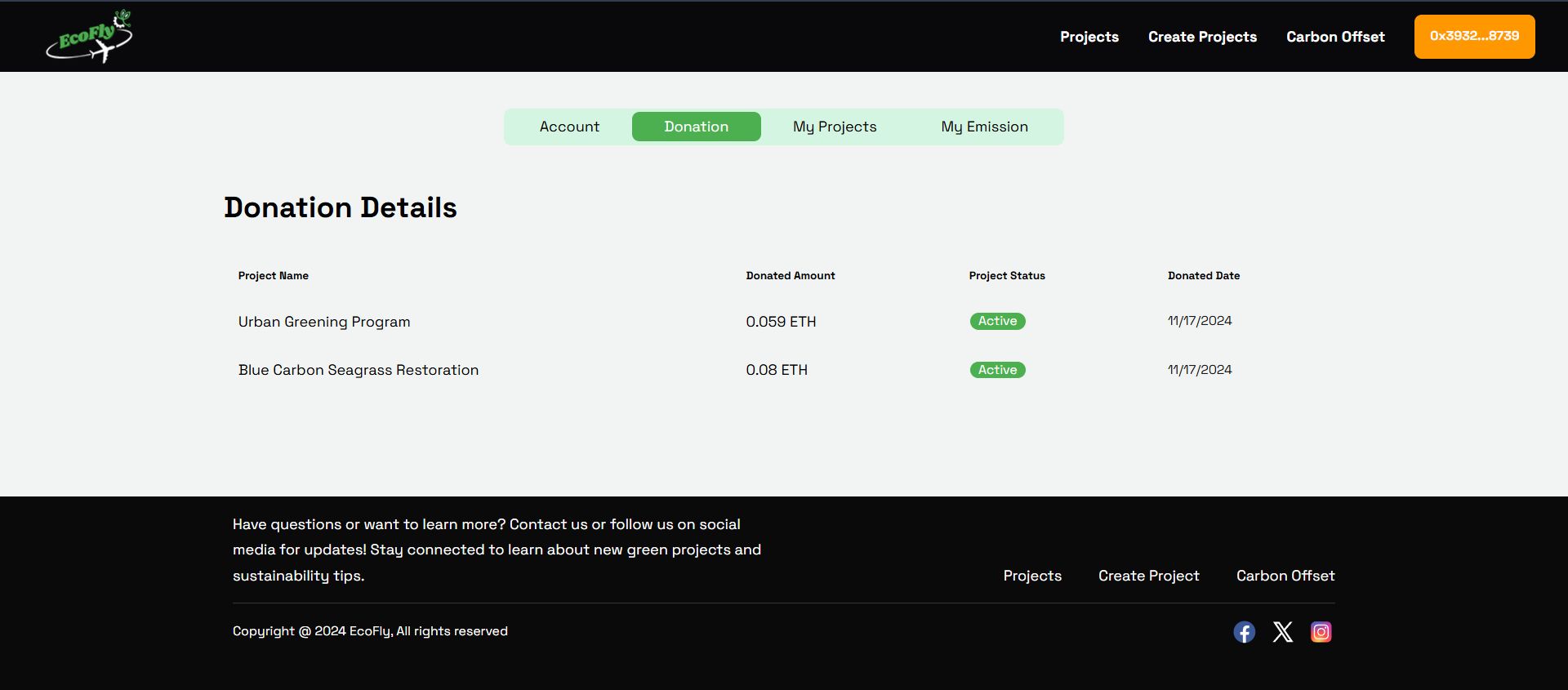Click the 0.08 ETH donated amount
The height and width of the screenshot is (690, 1568).
point(777,370)
